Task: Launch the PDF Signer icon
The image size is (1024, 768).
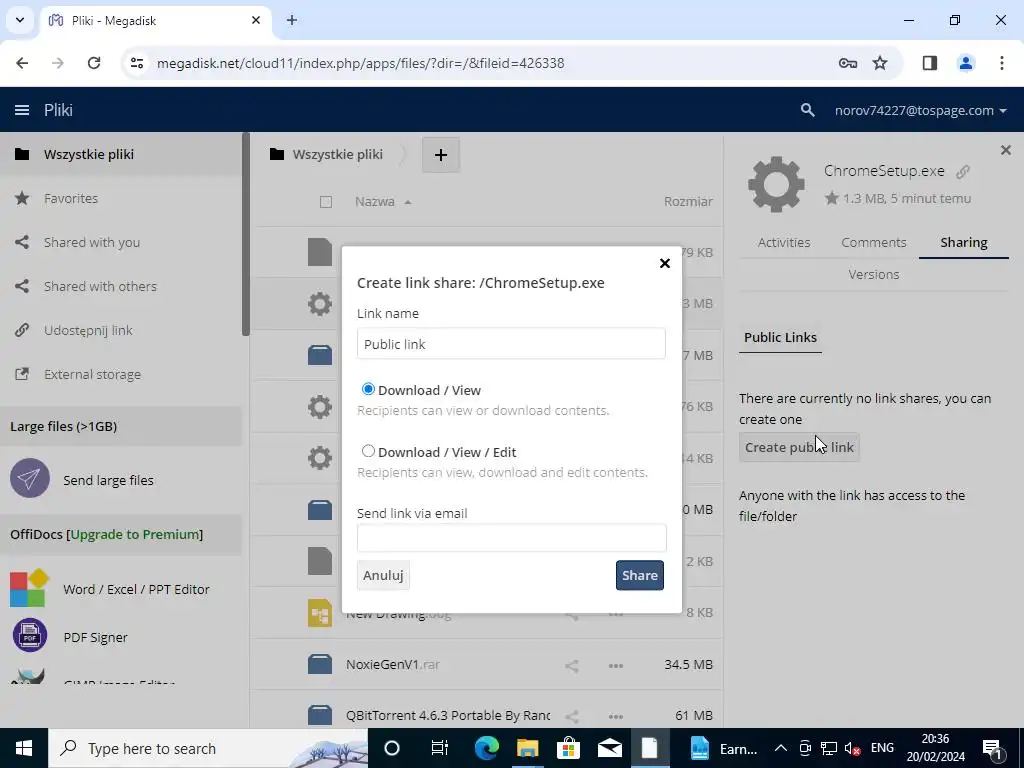Action: click(x=29, y=635)
